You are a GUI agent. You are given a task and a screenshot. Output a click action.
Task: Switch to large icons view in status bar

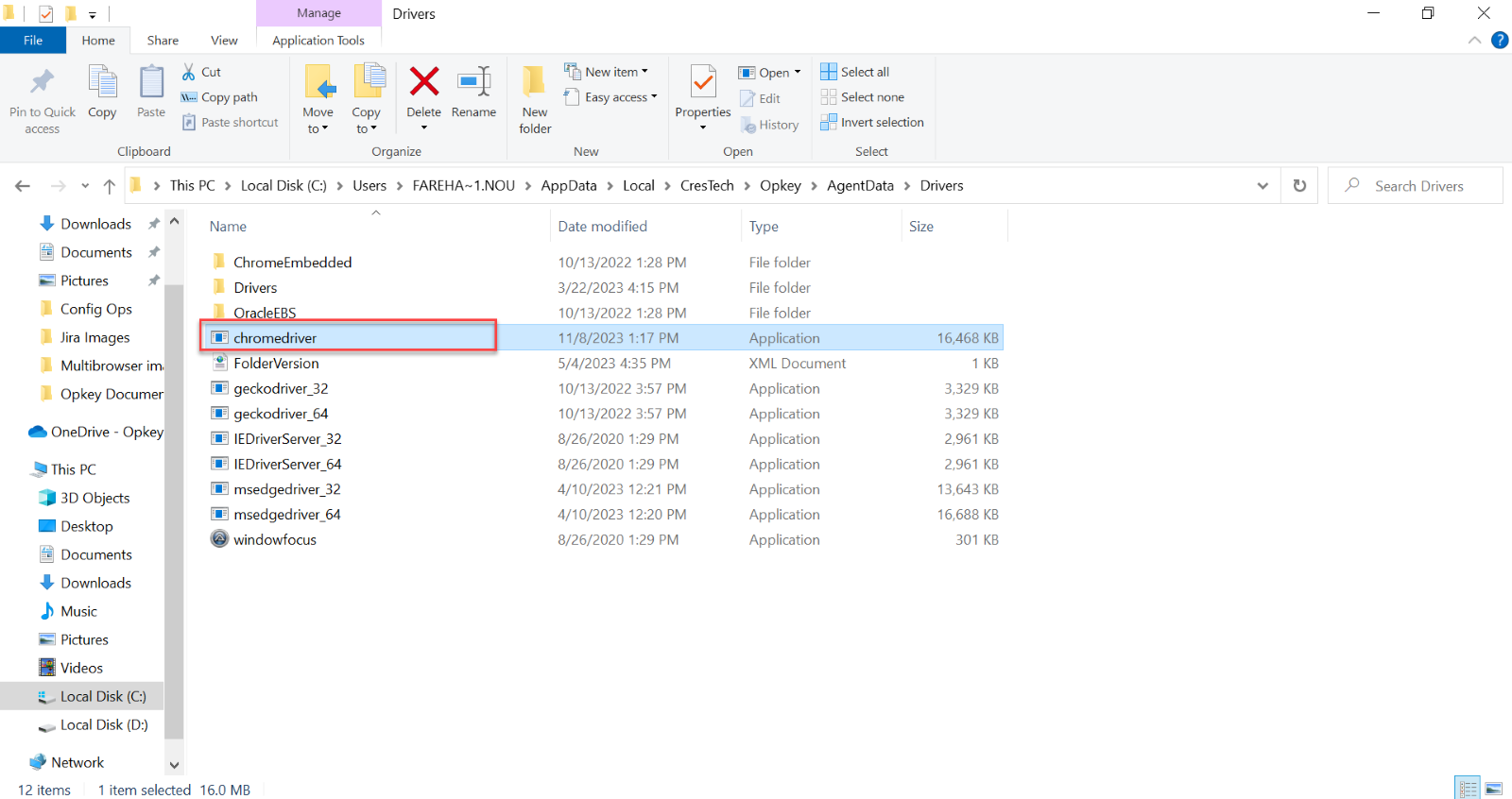click(1494, 788)
